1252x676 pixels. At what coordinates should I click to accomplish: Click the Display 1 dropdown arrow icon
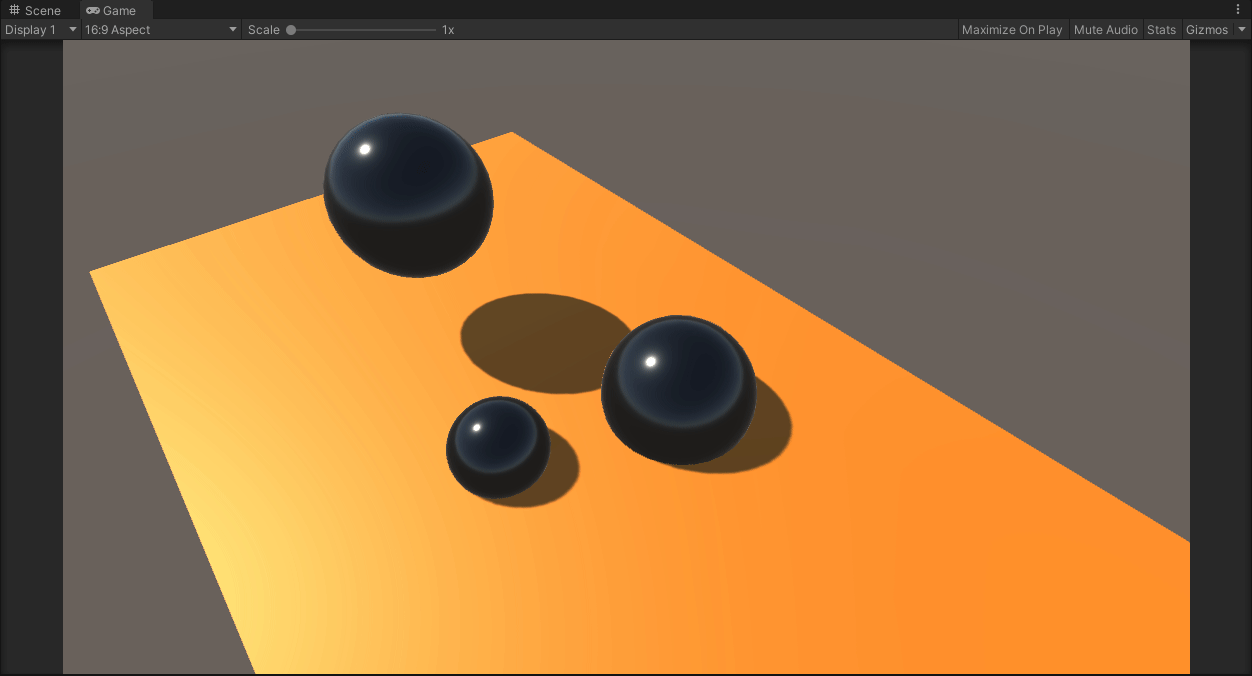(72, 29)
